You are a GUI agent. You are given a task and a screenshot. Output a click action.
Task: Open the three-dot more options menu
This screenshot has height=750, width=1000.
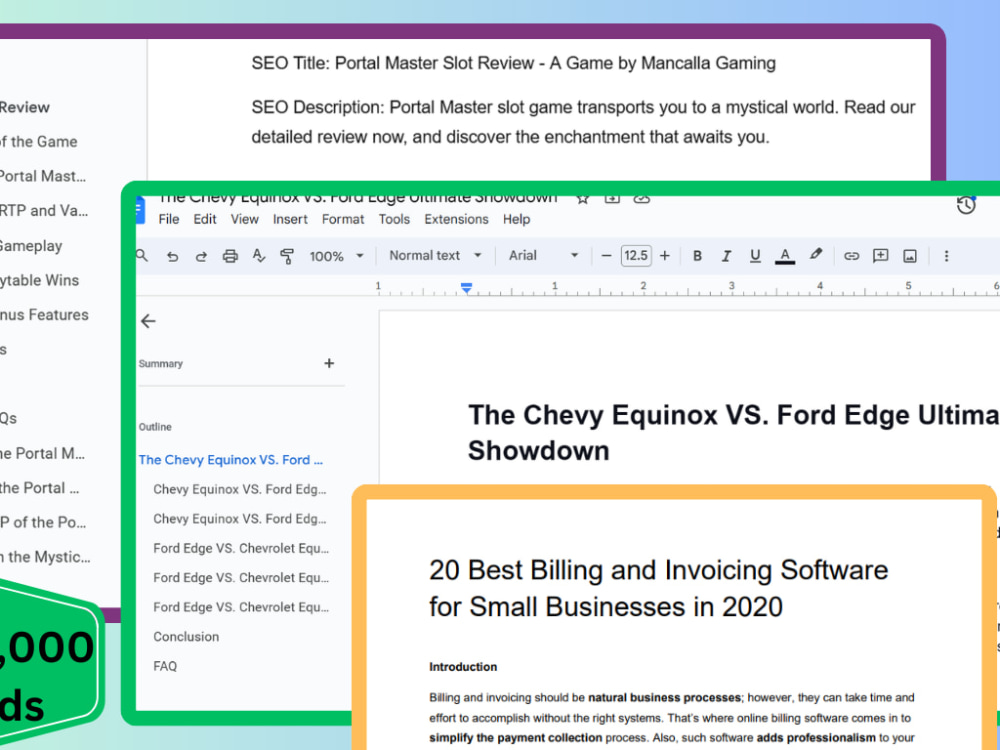946,256
